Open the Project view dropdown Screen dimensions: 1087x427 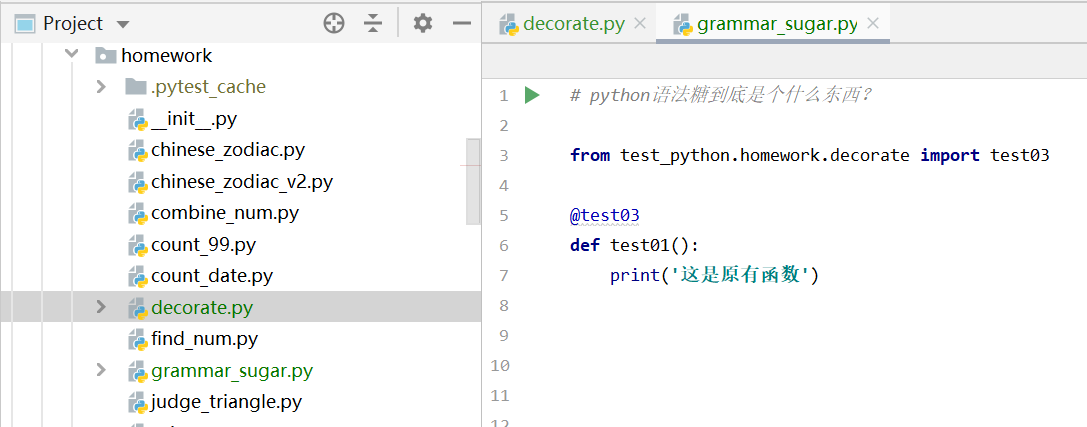[123, 24]
